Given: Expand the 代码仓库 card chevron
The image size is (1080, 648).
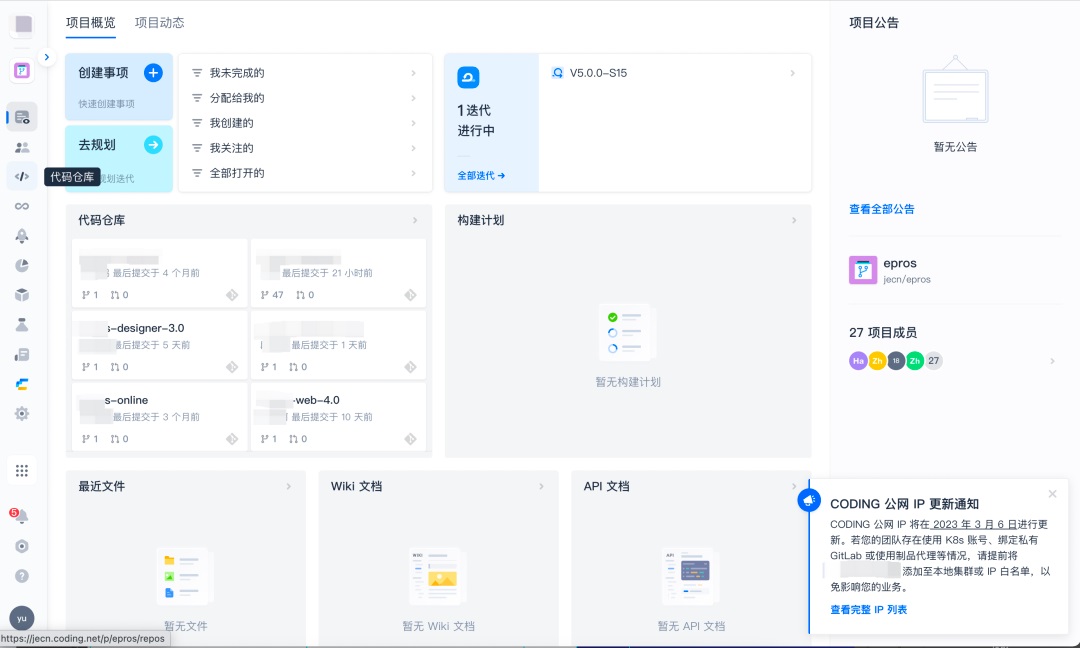Looking at the screenshot, I should point(415,220).
